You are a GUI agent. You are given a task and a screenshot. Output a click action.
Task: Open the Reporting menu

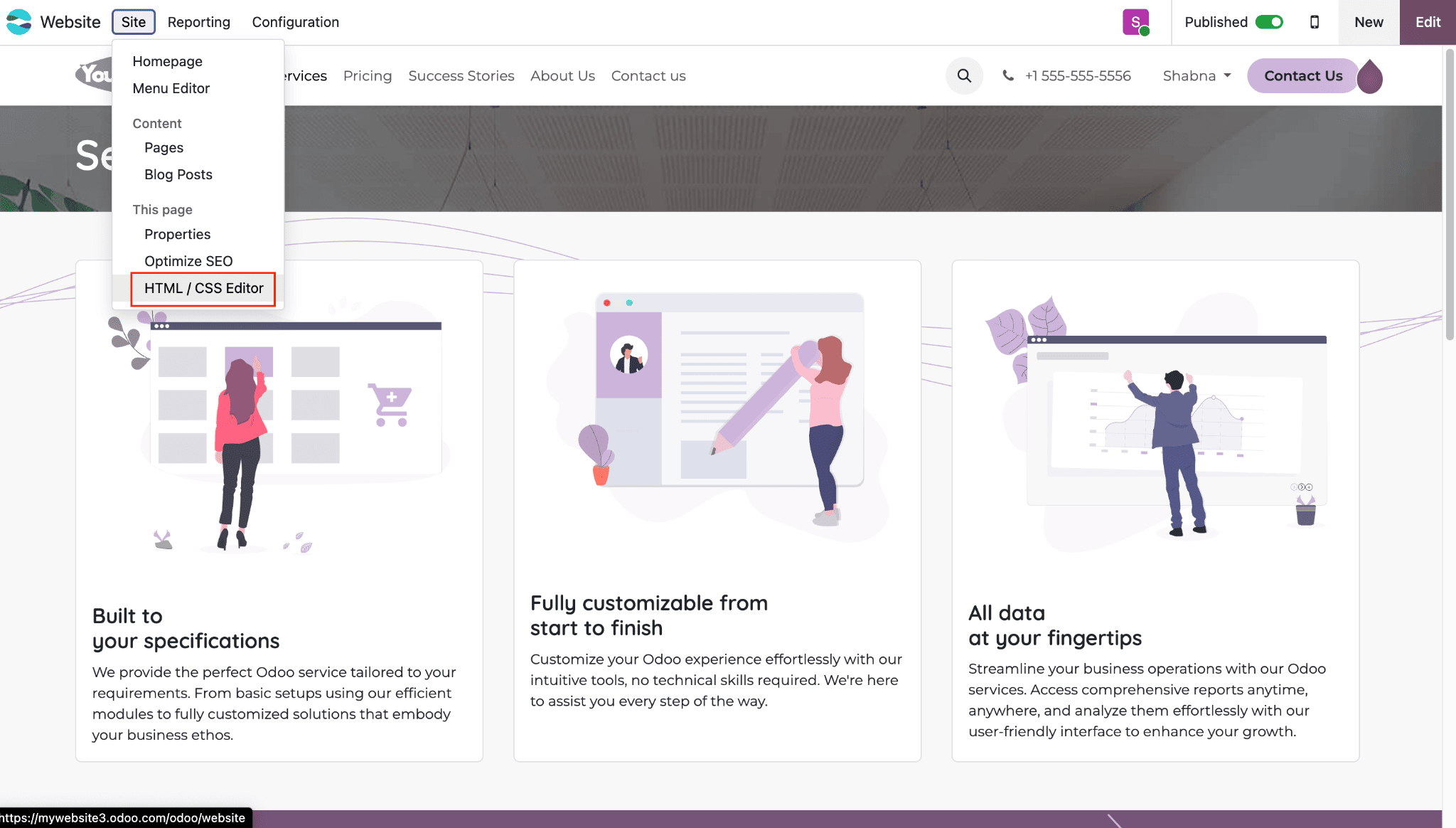click(198, 22)
